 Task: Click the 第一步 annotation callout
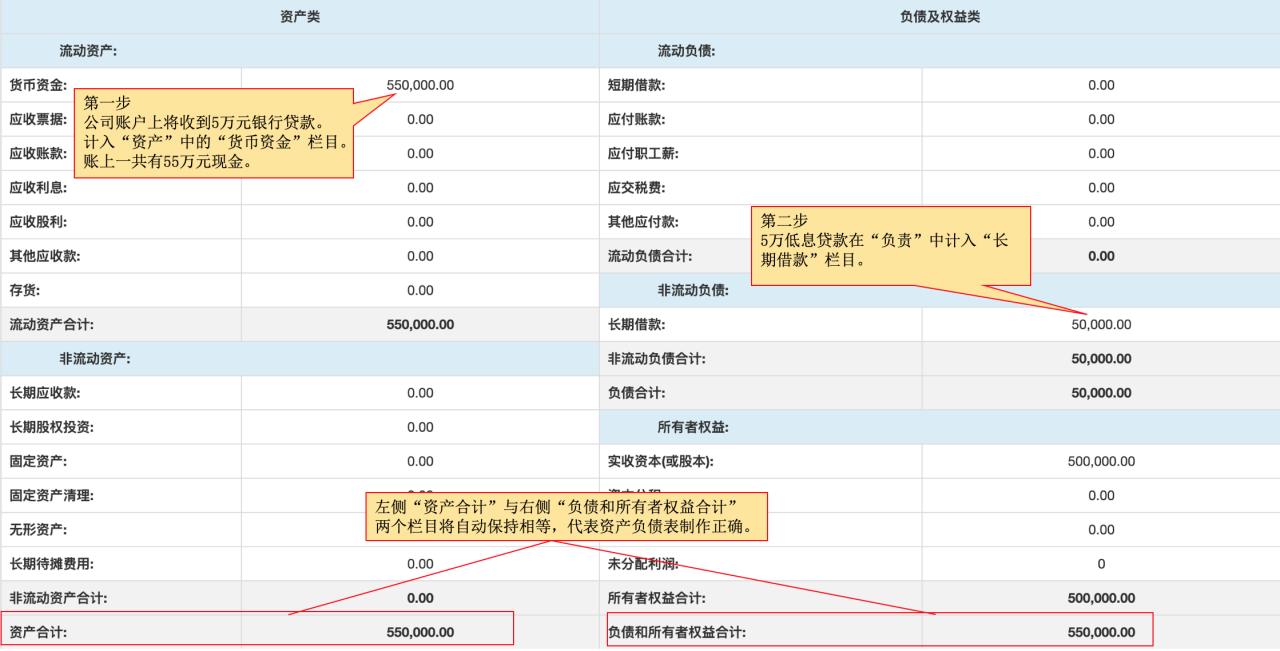(x=214, y=133)
